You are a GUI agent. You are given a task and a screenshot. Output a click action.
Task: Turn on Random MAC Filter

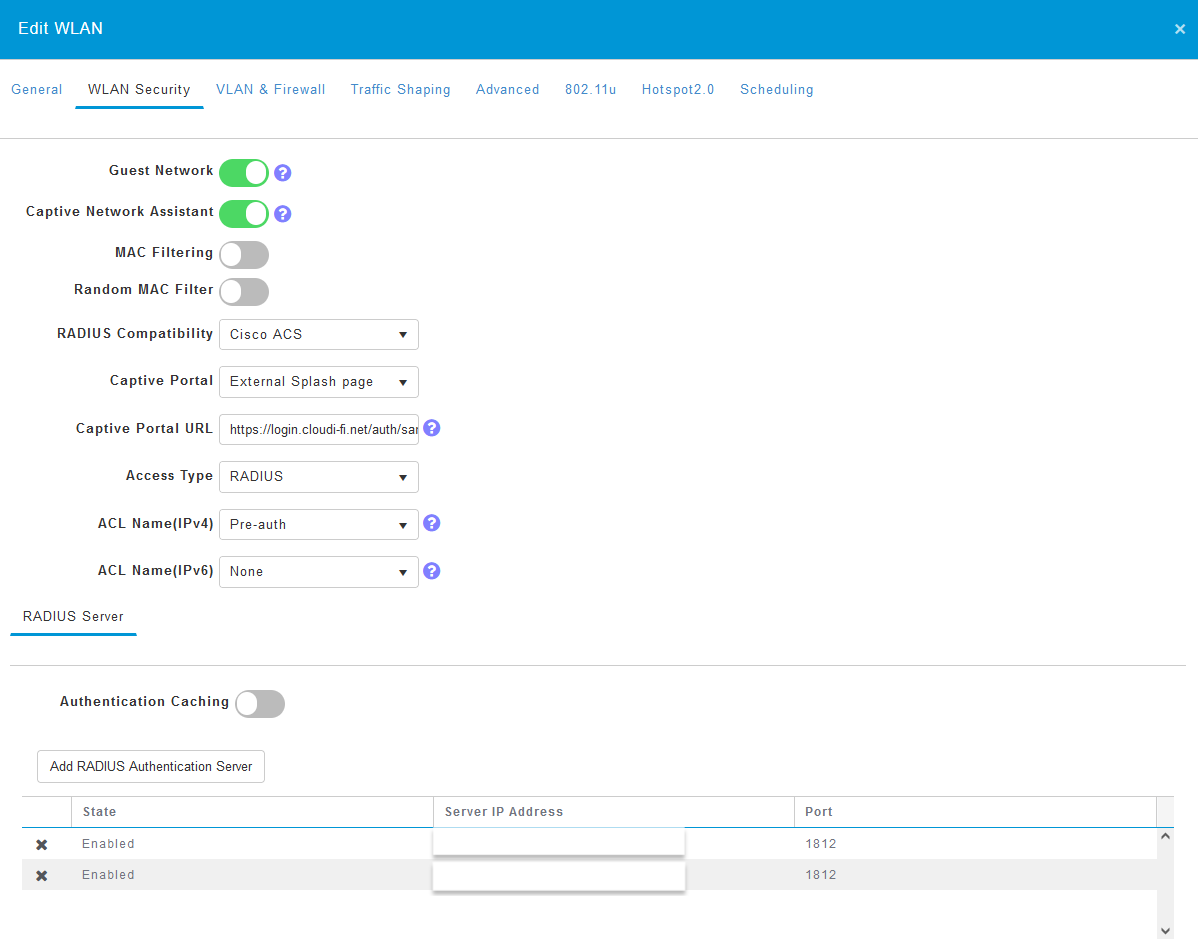(244, 292)
